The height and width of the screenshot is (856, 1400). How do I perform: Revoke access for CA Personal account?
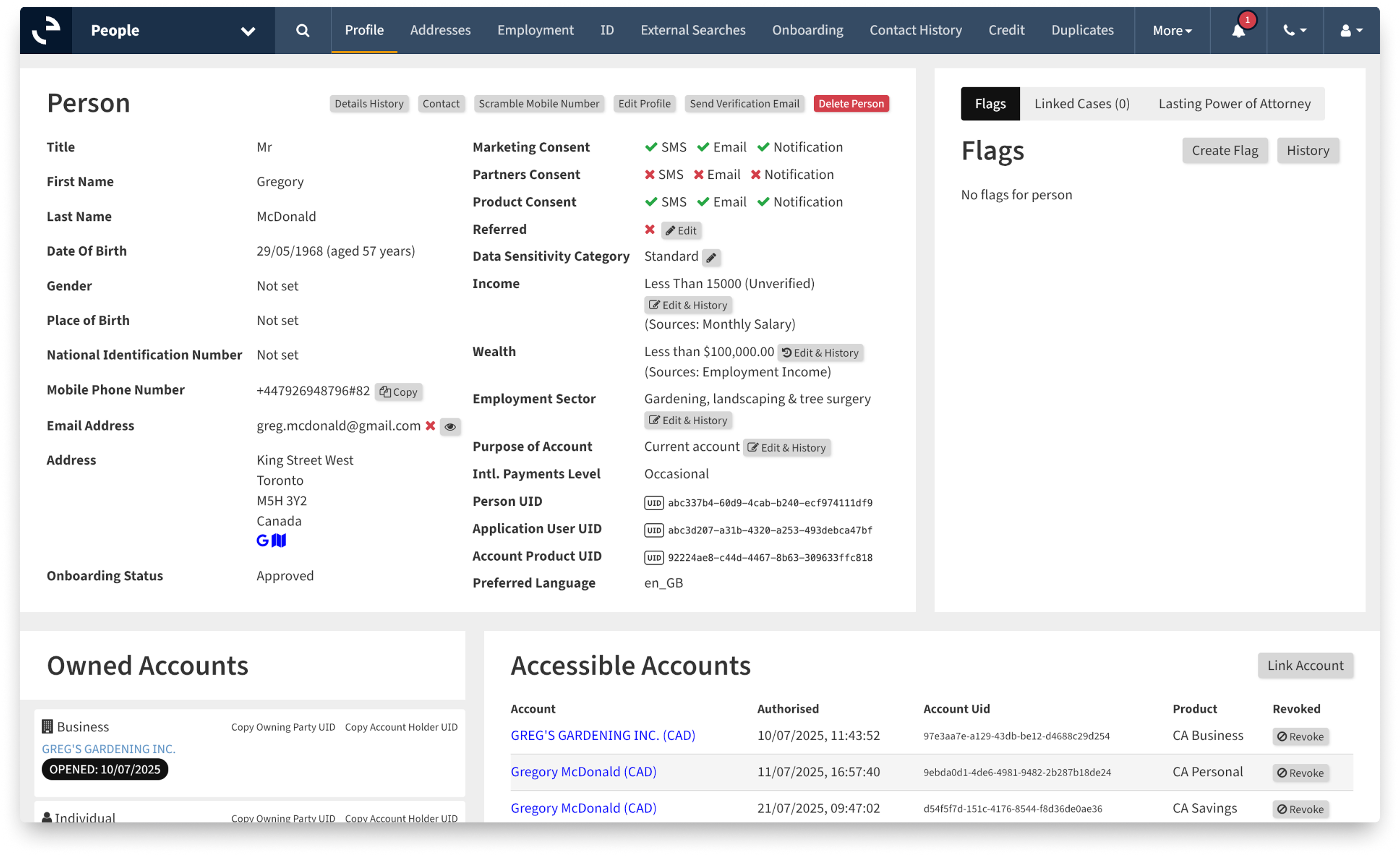coord(1300,772)
